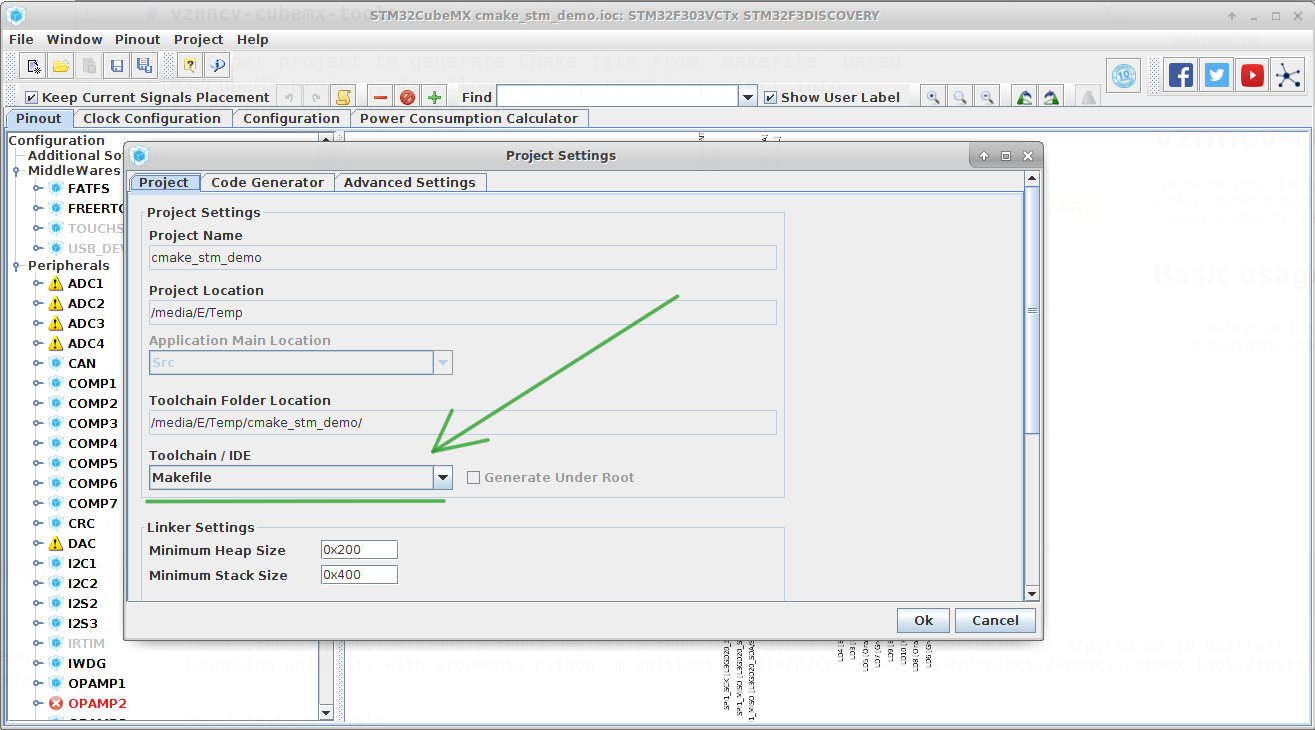Switch to the Clock Configuration tab
Image resolution: width=1315 pixels, height=730 pixels.
152,118
